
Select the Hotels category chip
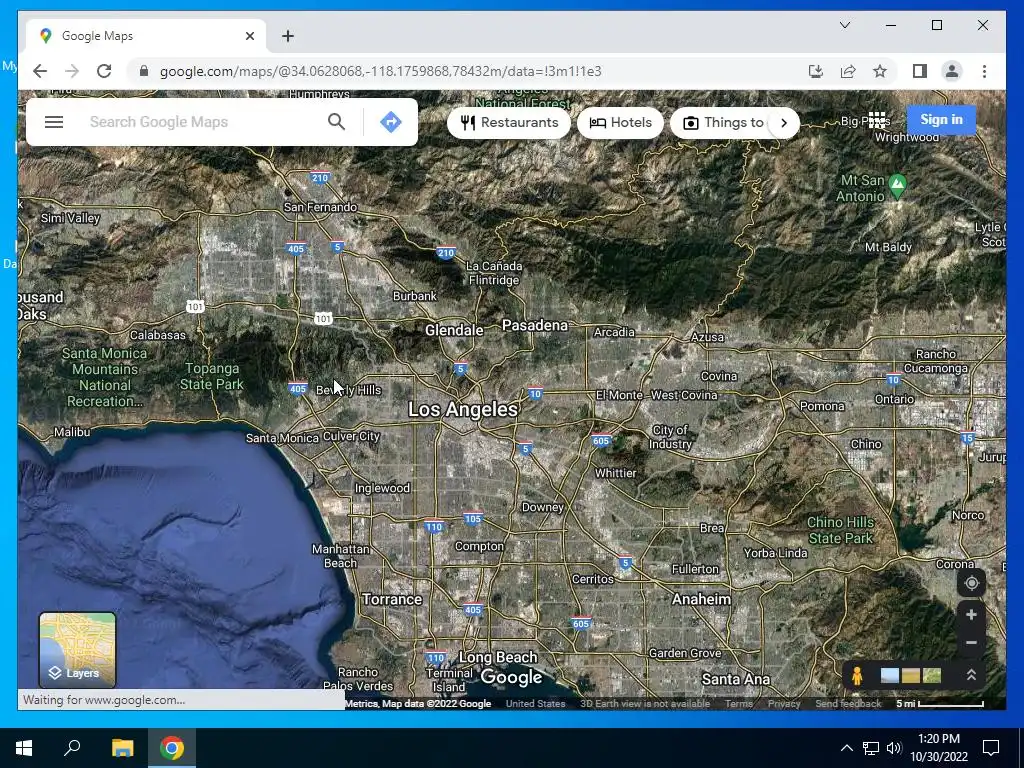coord(620,123)
